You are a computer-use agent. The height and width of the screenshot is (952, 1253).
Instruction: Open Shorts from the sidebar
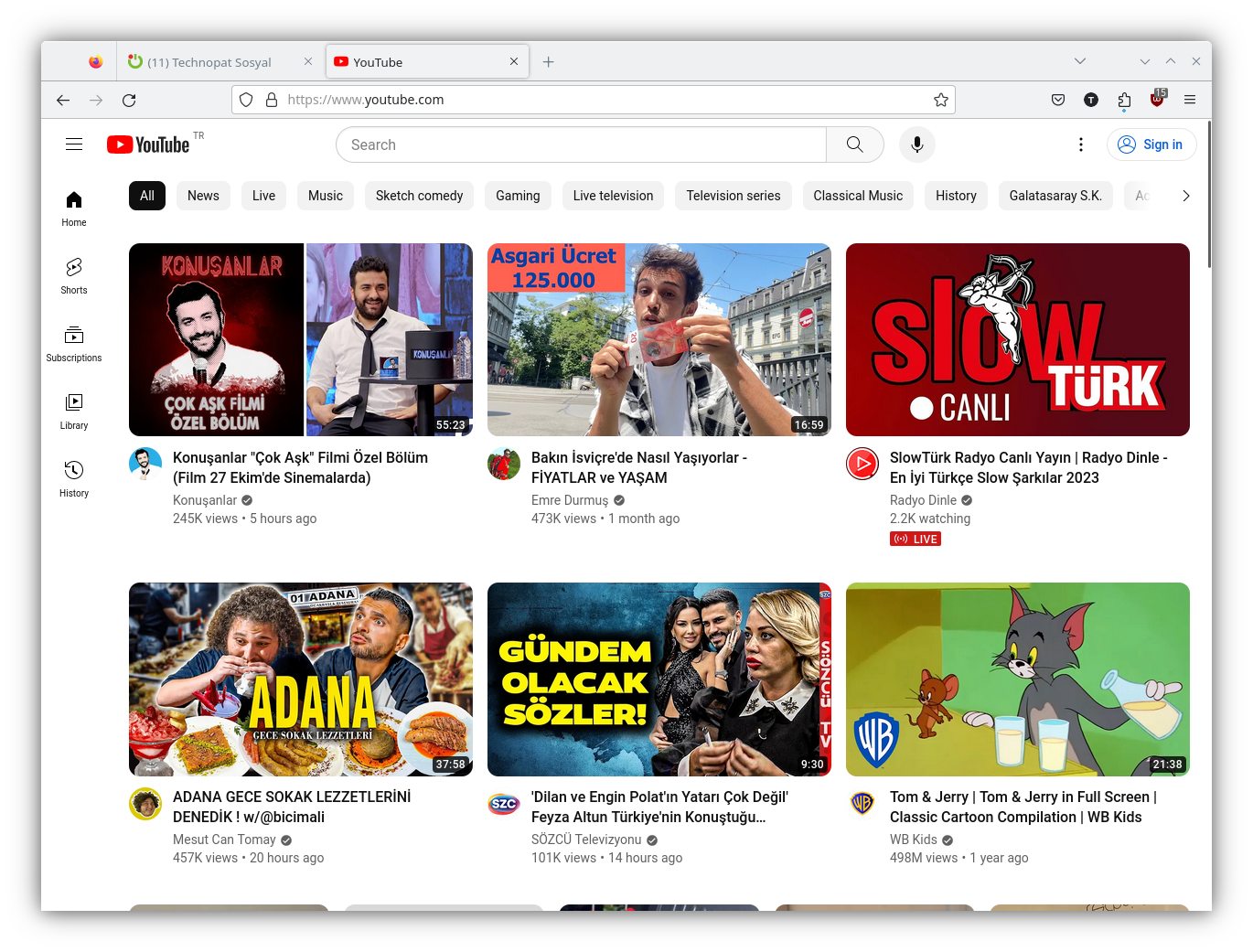[x=74, y=276]
